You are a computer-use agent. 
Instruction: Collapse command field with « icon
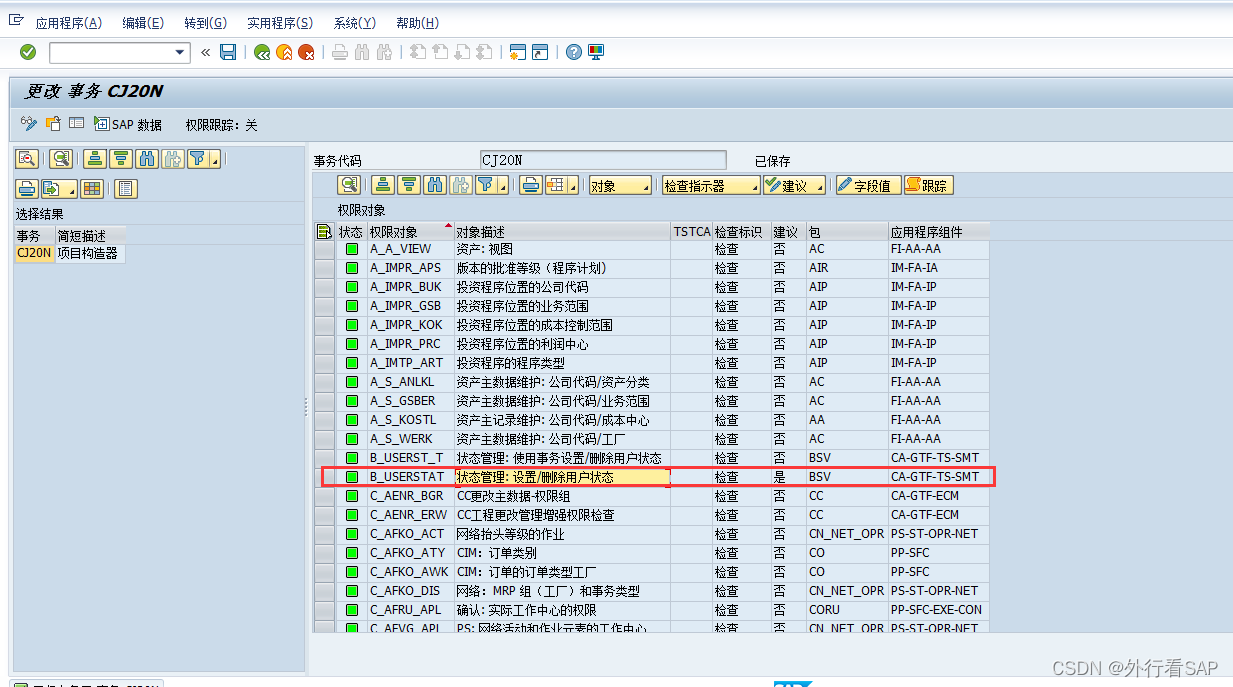coord(206,52)
